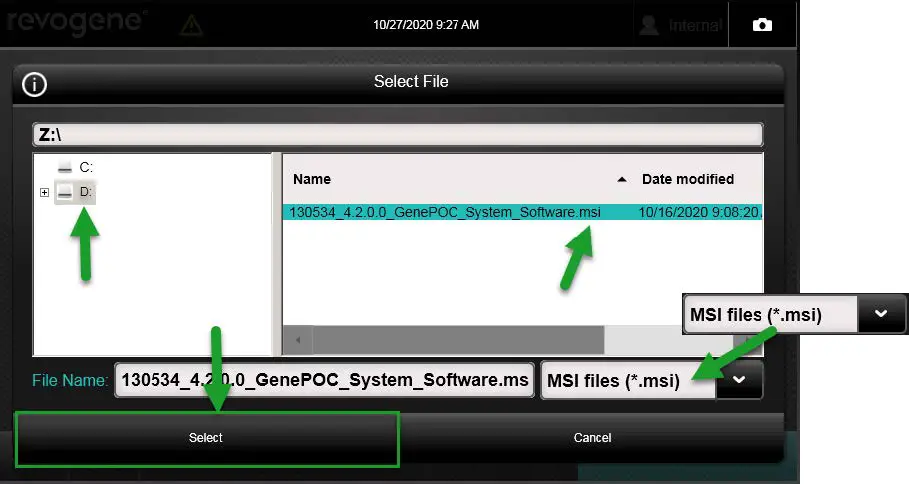Viewport: 909px width, 484px height.
Task: Click the camera screenshot icon
Action: [x=762, y=25]
